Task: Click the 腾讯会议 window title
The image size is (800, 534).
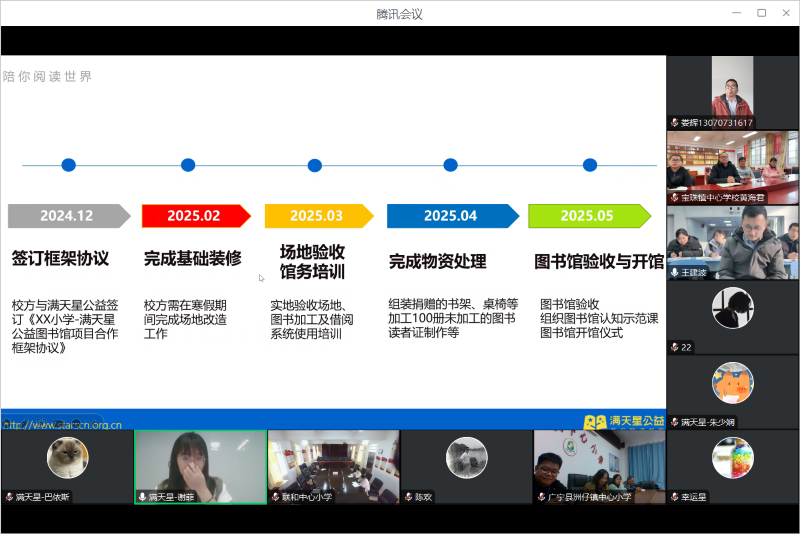Action: (399, 14)
